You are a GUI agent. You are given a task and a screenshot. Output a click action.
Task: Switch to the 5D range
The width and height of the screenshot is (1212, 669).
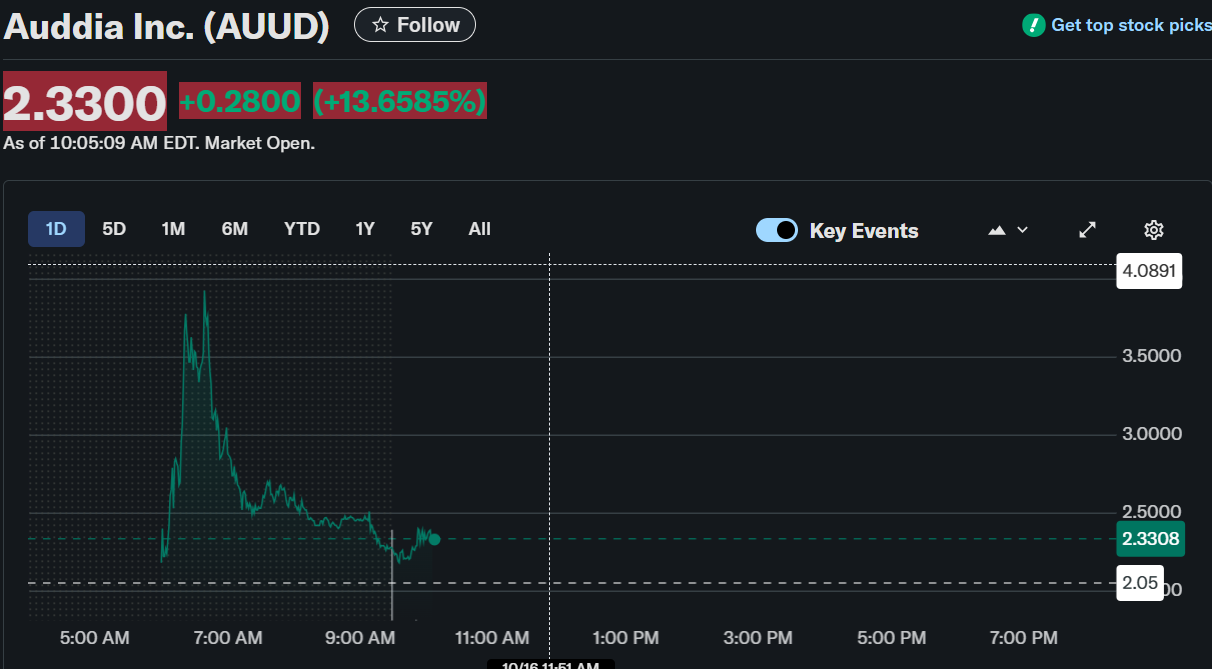[x=114, y=229]
